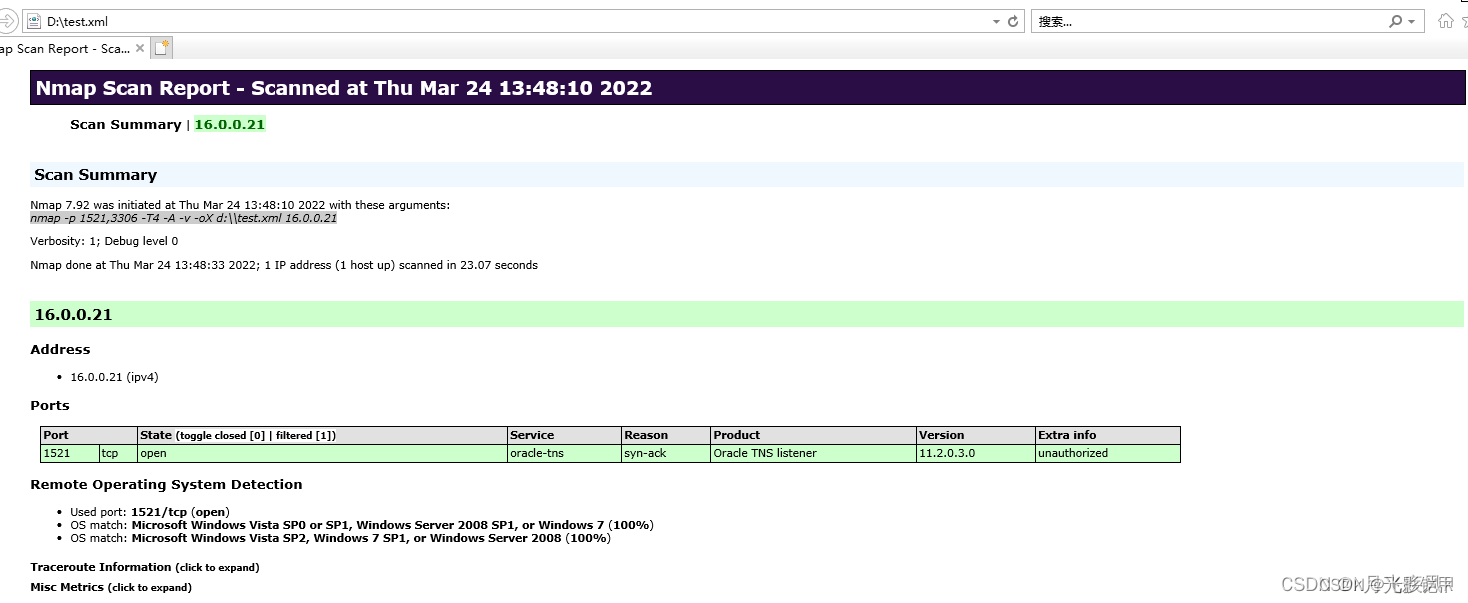This screenshot has height=603, width=1468.
Task: Open a new tab
Action: point(161,48)
